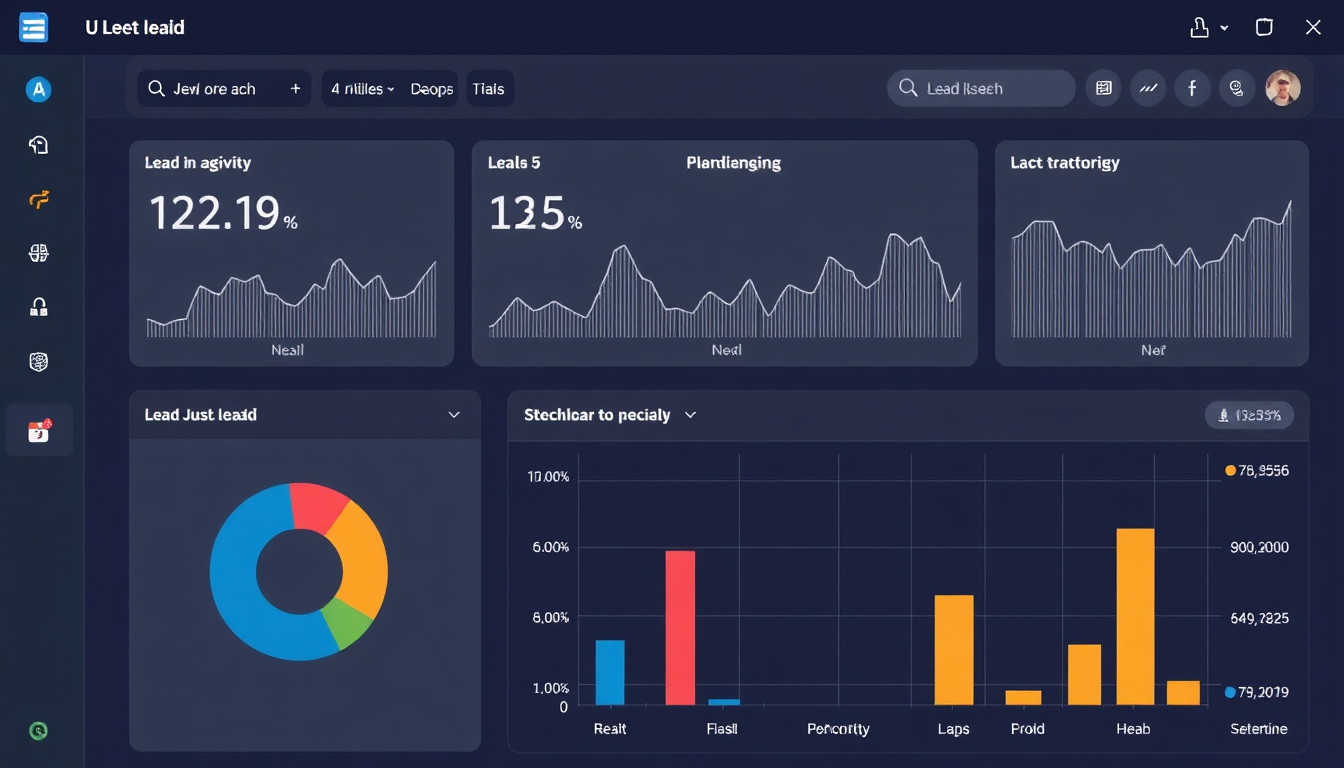Click the plus button beside the left search field
This screenshot has height=768, width=1344.
click(x=295, y=89)
